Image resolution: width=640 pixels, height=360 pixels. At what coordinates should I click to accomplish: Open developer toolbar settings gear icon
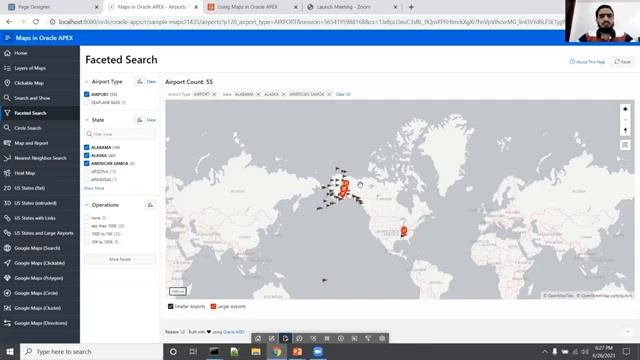click(x=382, y=338)
